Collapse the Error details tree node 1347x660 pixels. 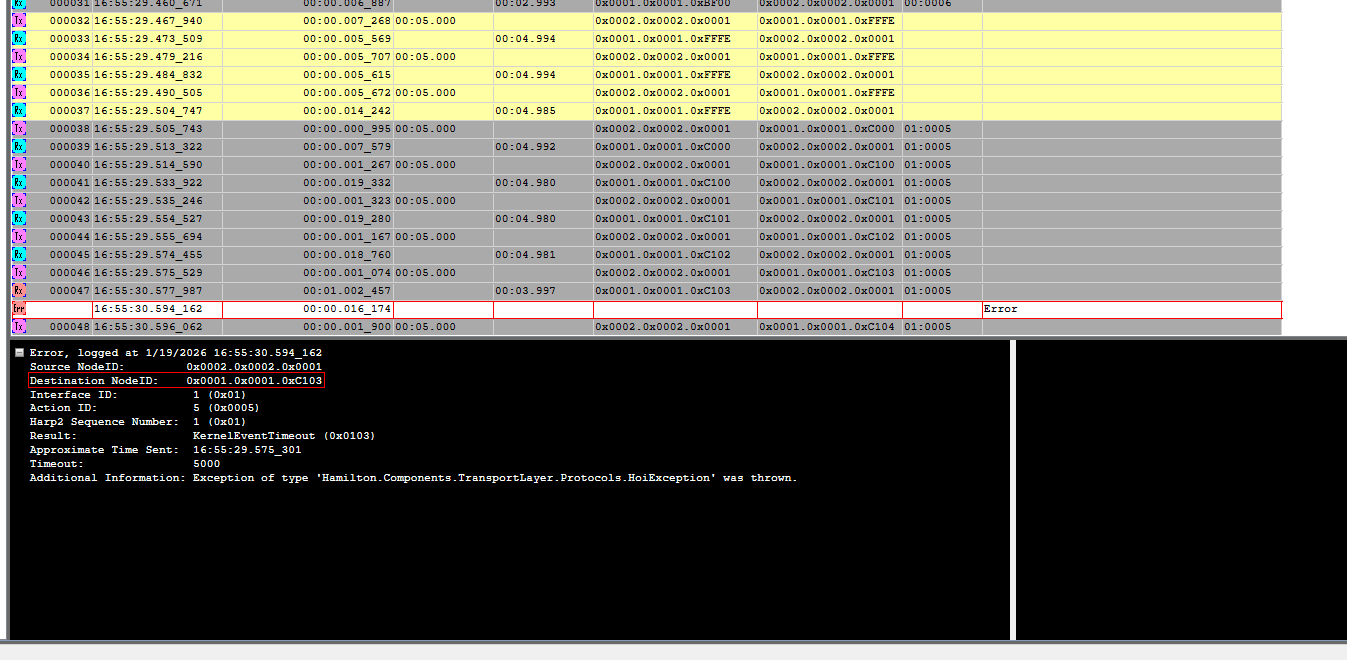point(19,353)
